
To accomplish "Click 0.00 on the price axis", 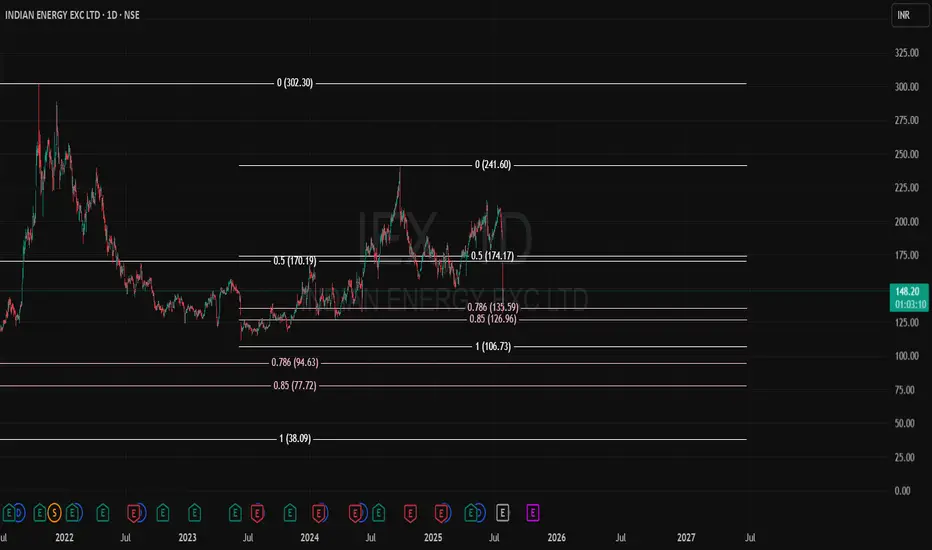I will point(903,491).
